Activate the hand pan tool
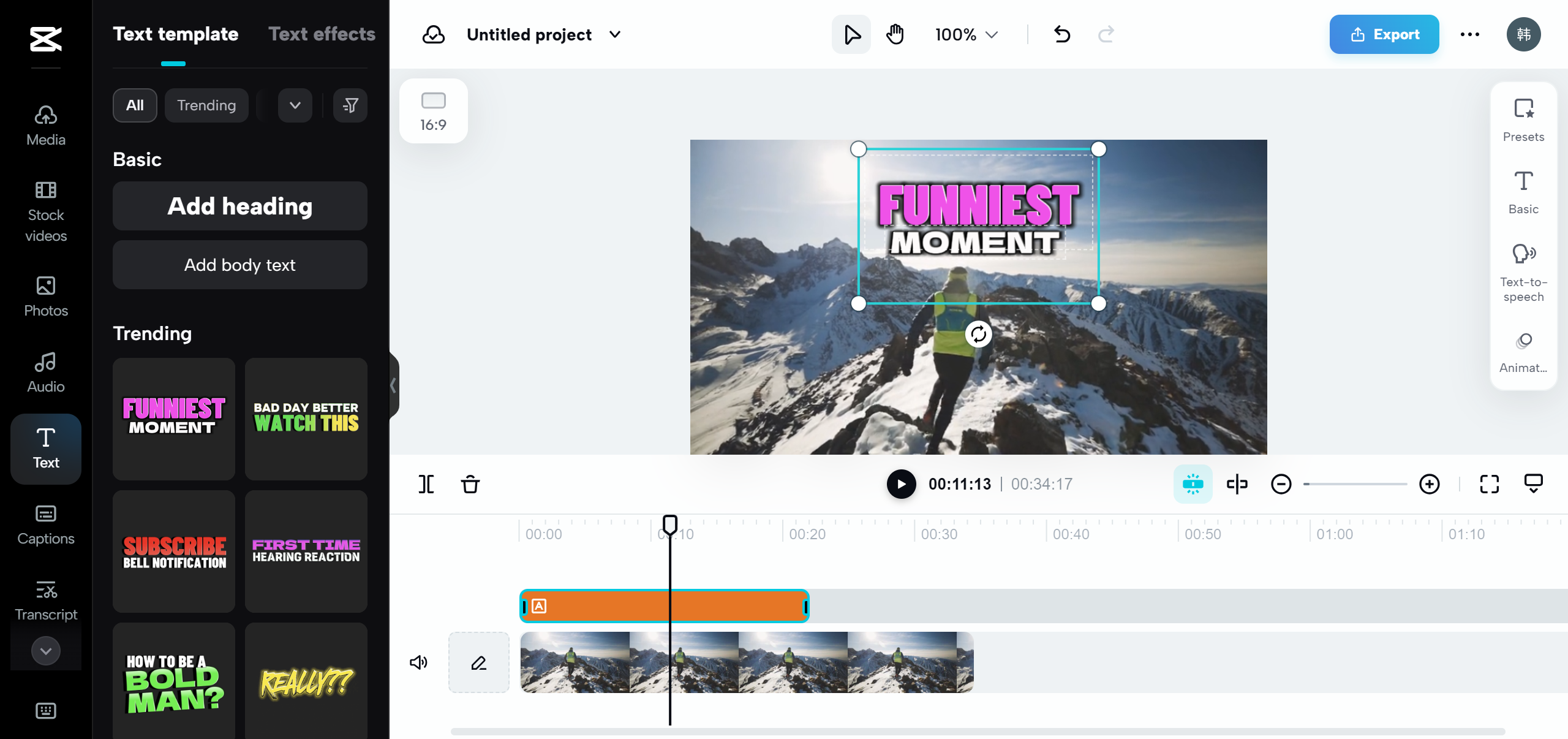Viewport: 1568px width, 739px height. (895, 34)
